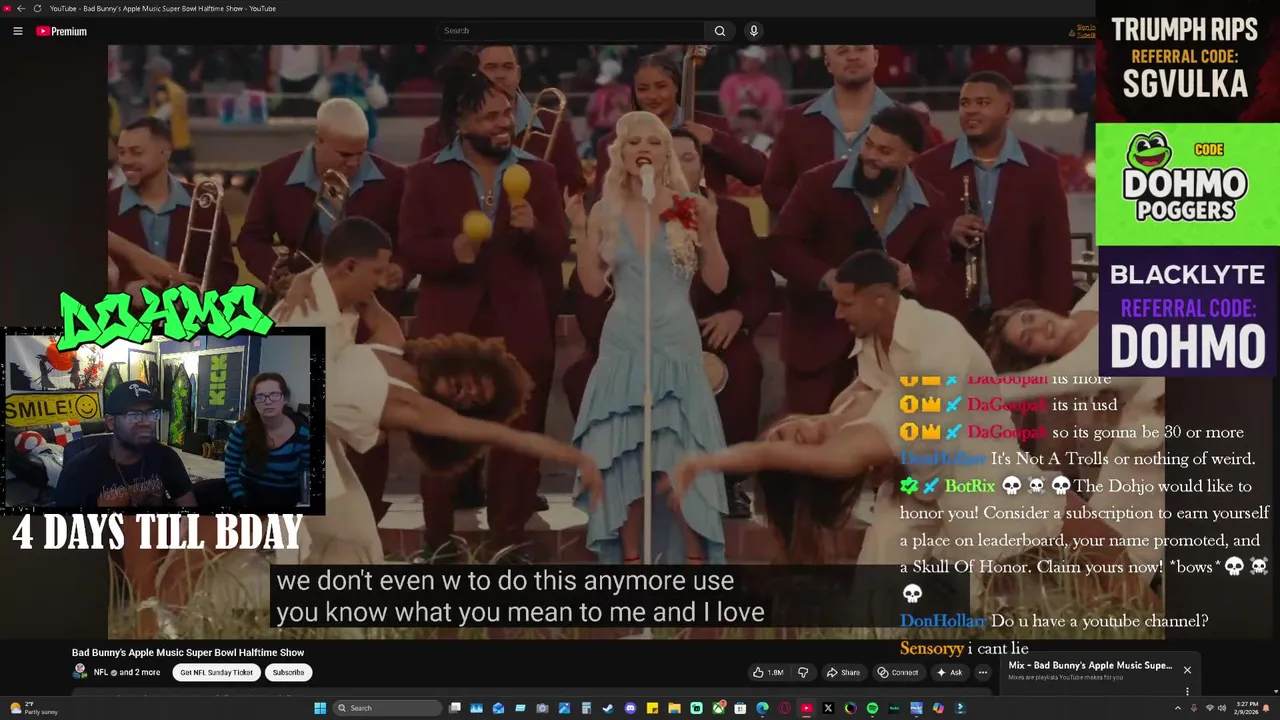
Task: Click the YouTube search text field
Action: pos(570,31)
